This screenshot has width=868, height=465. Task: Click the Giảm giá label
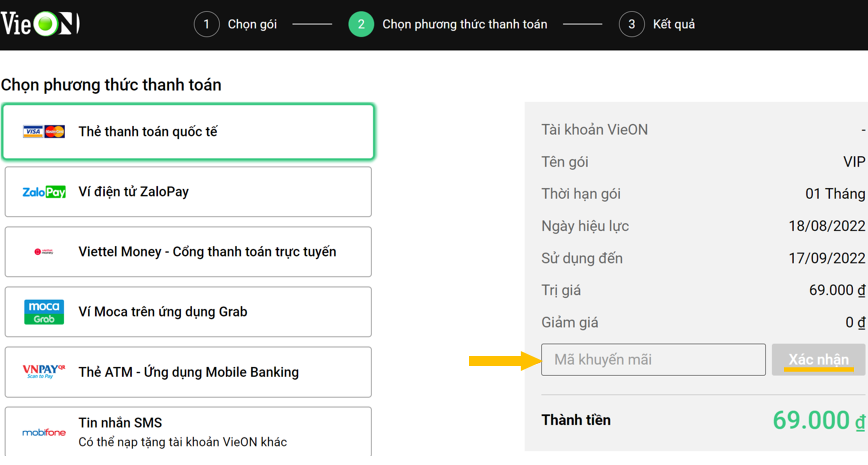click(570, 323)
